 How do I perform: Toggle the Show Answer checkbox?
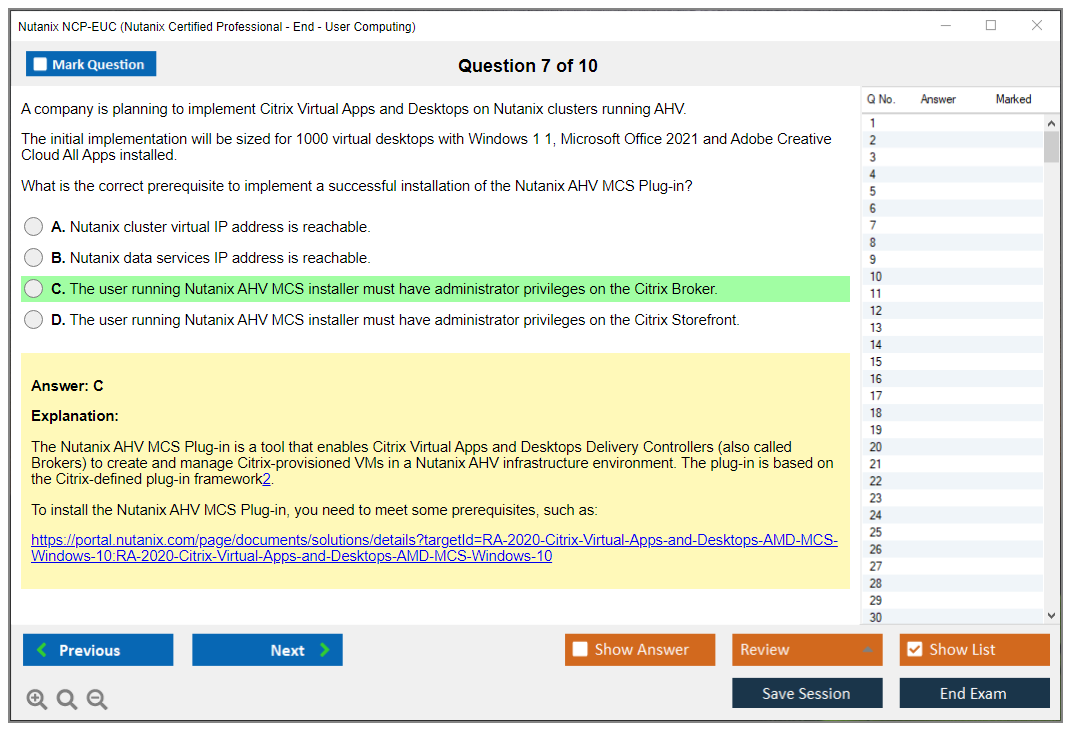(580, 650)
